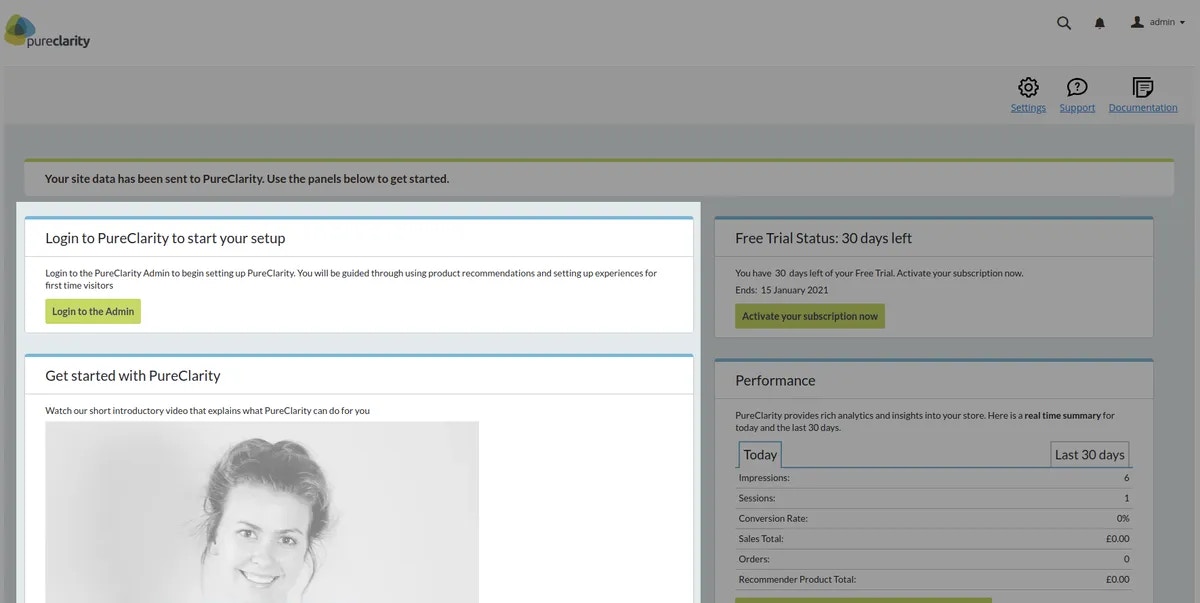This screenshot has width=1200, height=603.
Task: Select the Sales Total row
Action: point(934,538)
